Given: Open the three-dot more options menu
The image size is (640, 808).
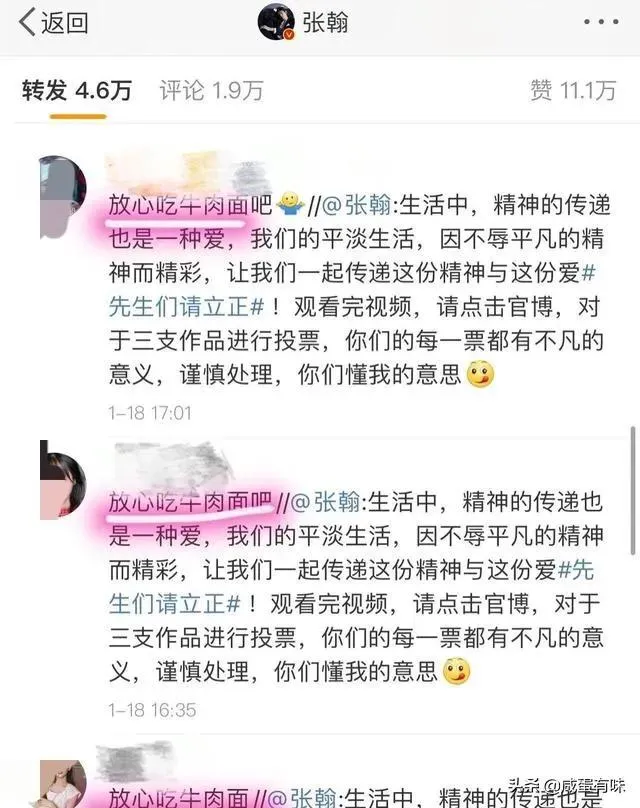Looking at the screenshot, I should point(601,22).
